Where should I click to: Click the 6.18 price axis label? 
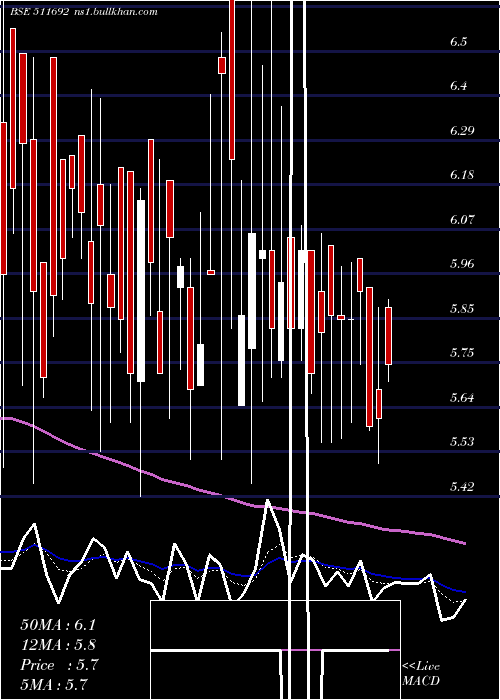(x=462, y=175)
